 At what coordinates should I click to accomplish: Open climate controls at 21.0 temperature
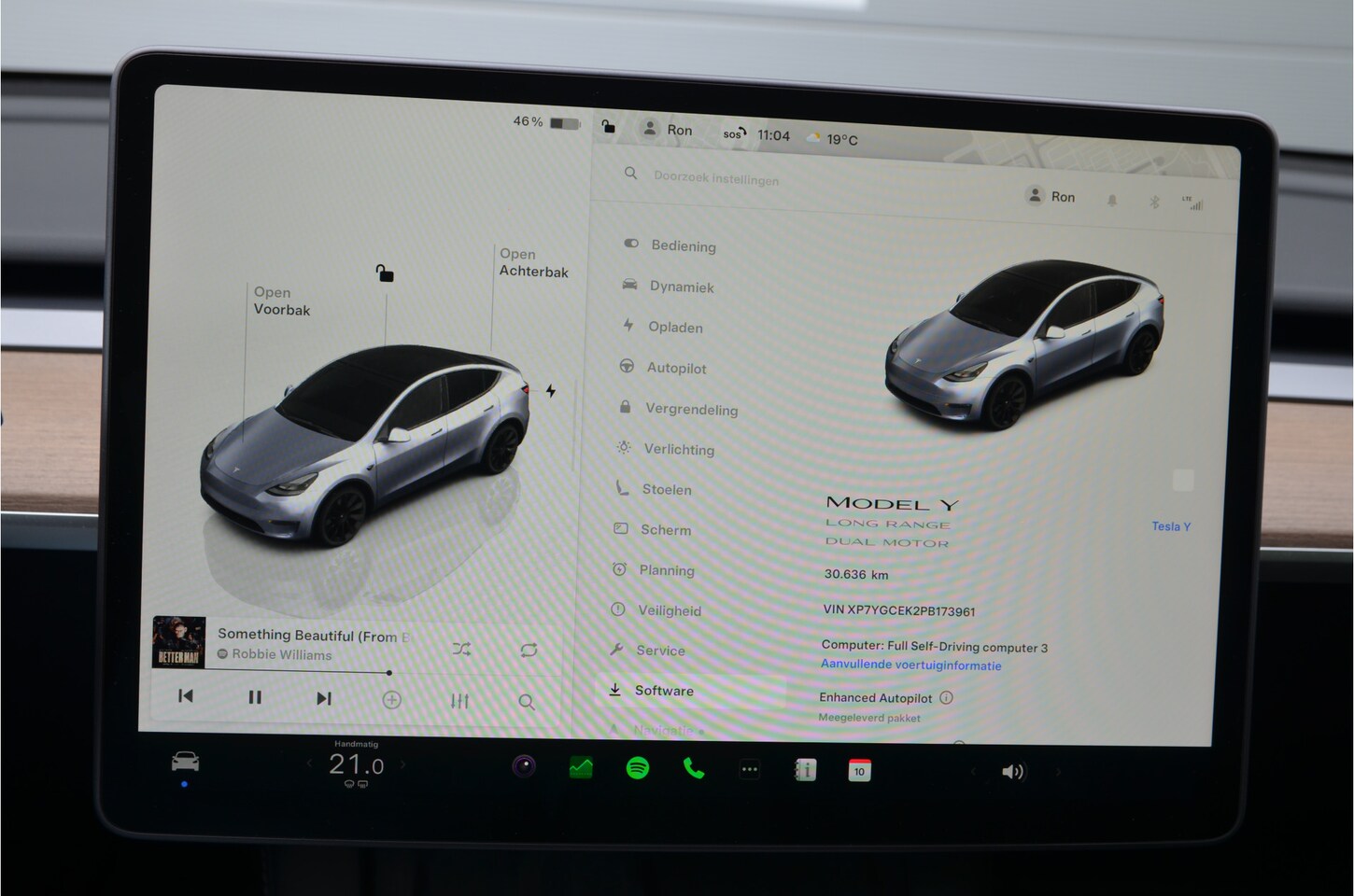[x=356, y=764]
